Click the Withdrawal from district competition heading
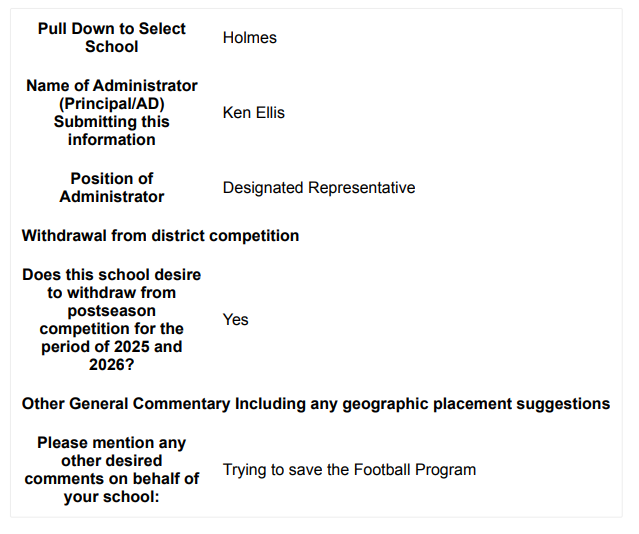This screenshot has width=639, height=534. click(160, 236)
